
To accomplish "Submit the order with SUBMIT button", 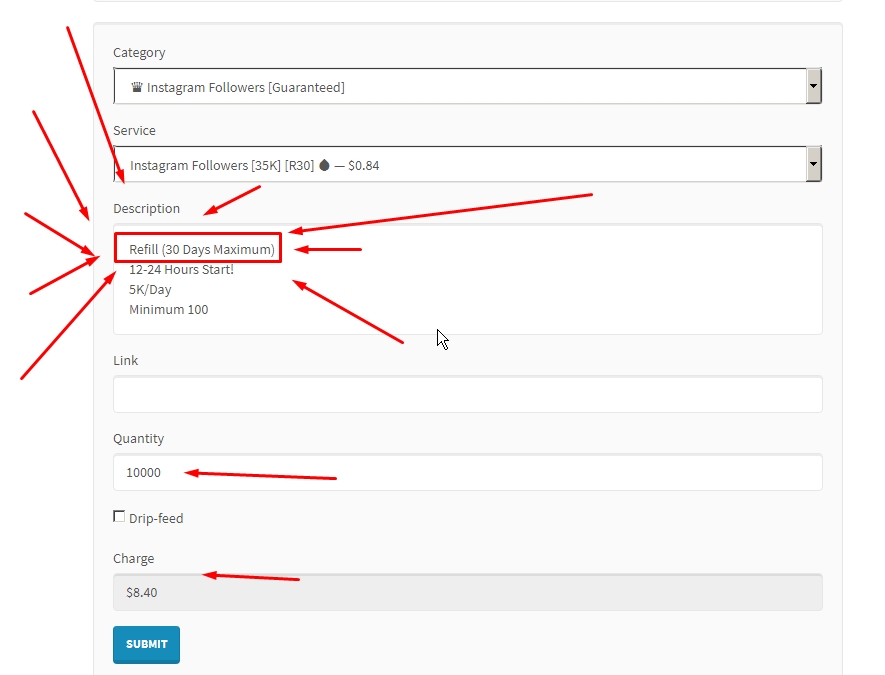I will (x=146, y=644).
